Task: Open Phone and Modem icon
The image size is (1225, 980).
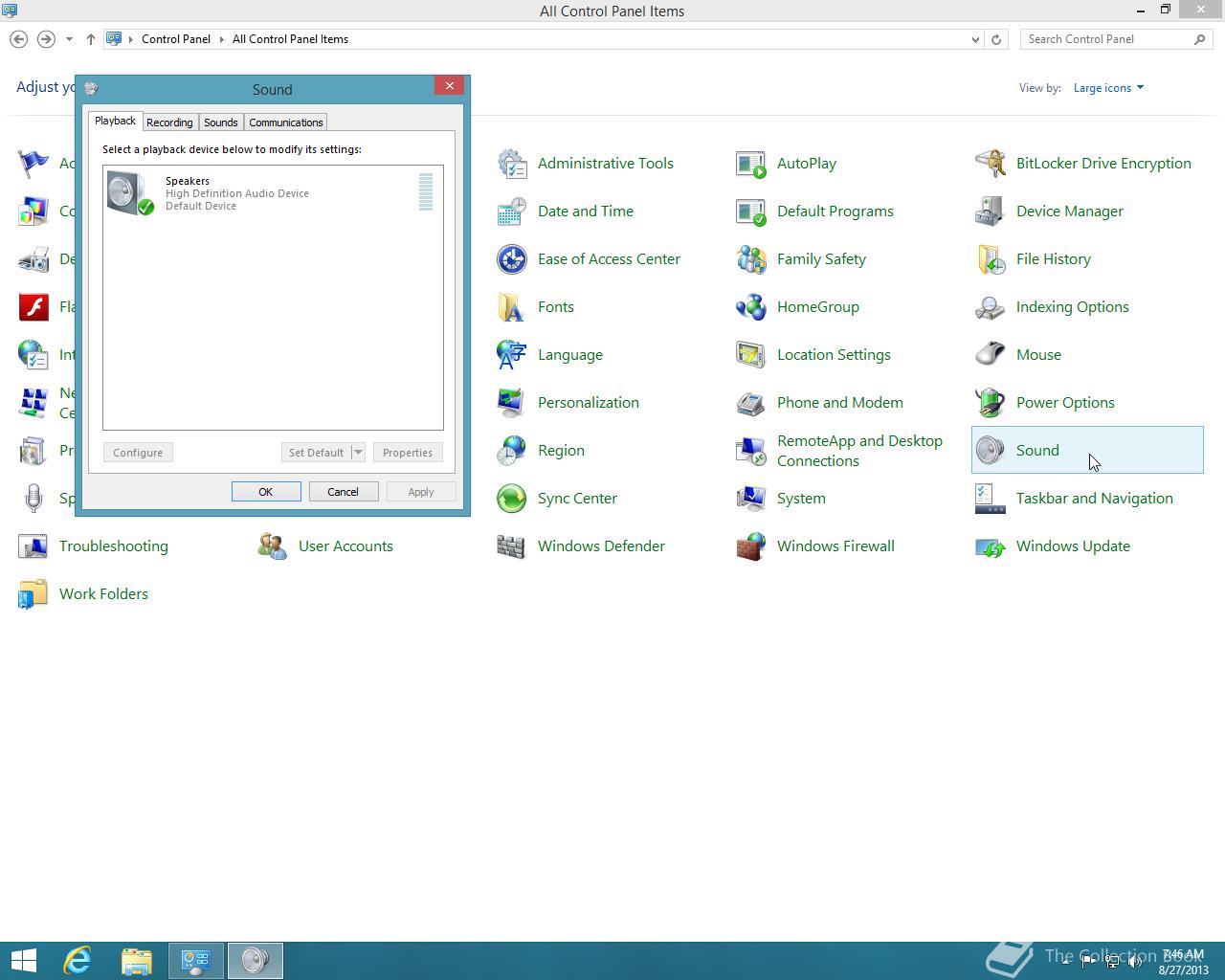Action: tap(751, 403)
